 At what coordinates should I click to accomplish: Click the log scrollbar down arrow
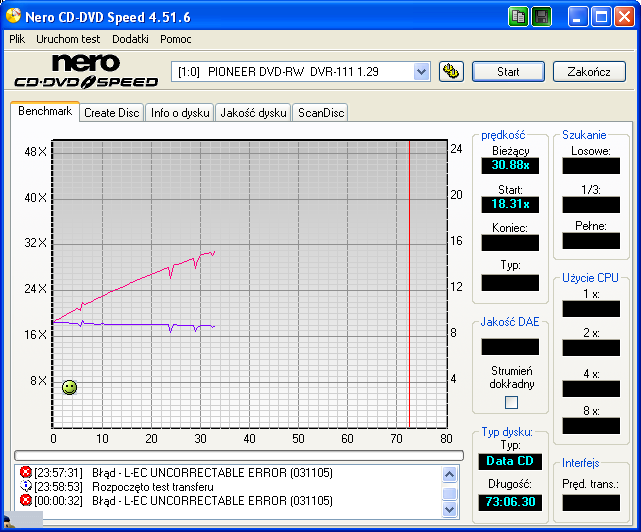point(449,510)
